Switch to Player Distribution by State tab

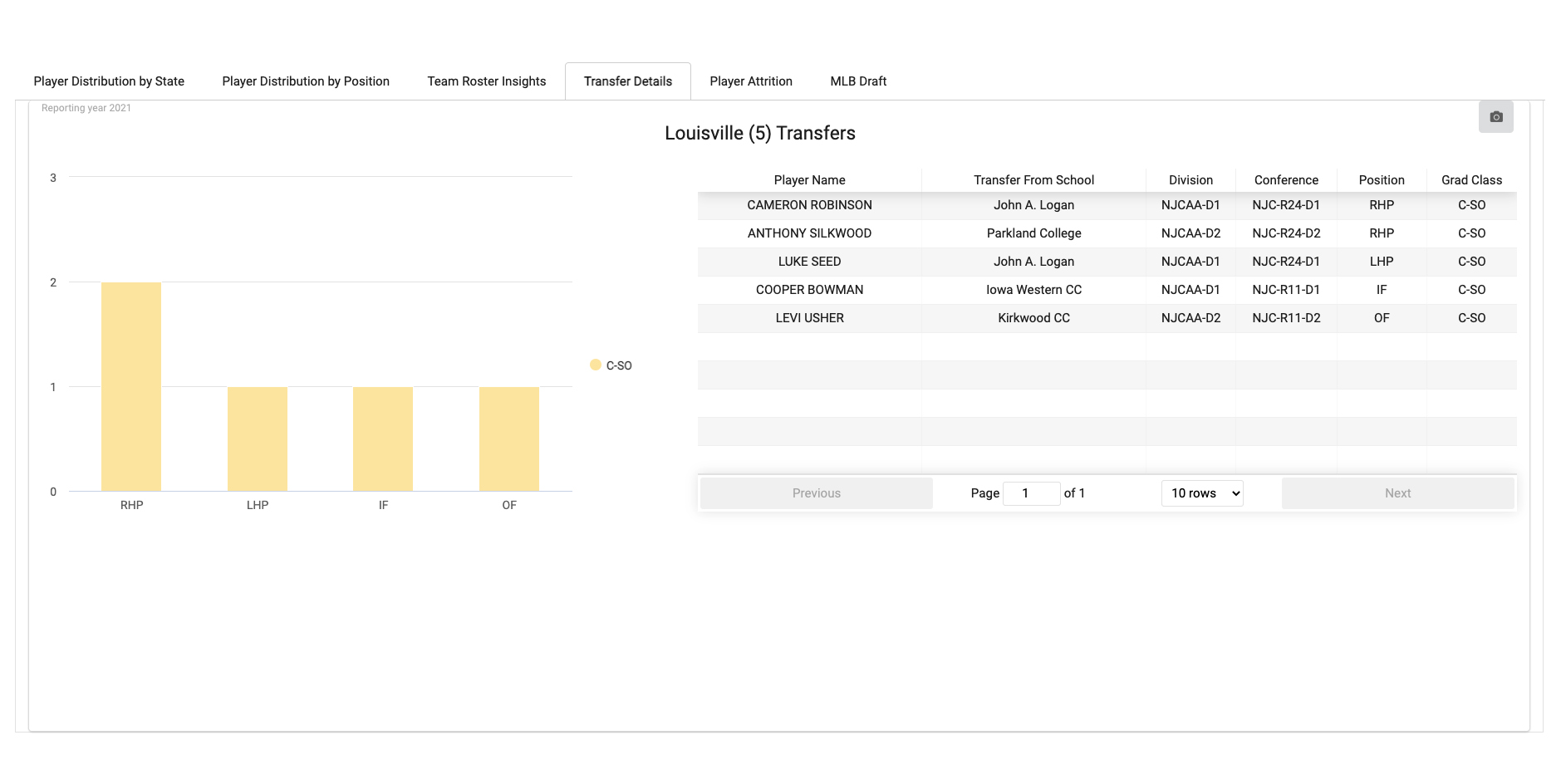[x=109, y=81]
